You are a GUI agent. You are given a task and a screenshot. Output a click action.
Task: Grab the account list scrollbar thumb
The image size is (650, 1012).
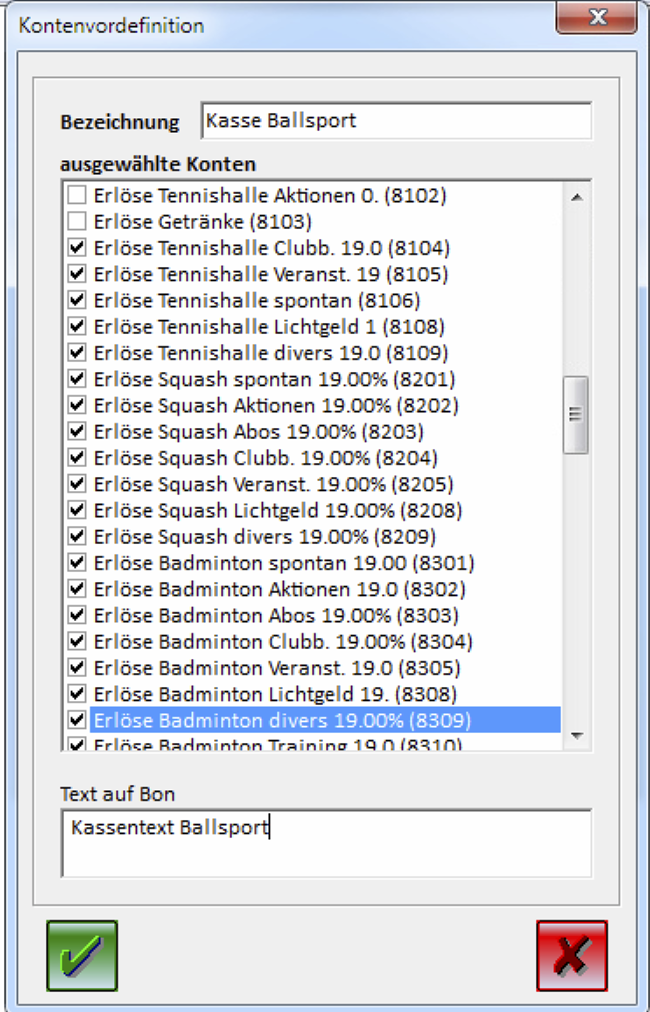(575, 415)
